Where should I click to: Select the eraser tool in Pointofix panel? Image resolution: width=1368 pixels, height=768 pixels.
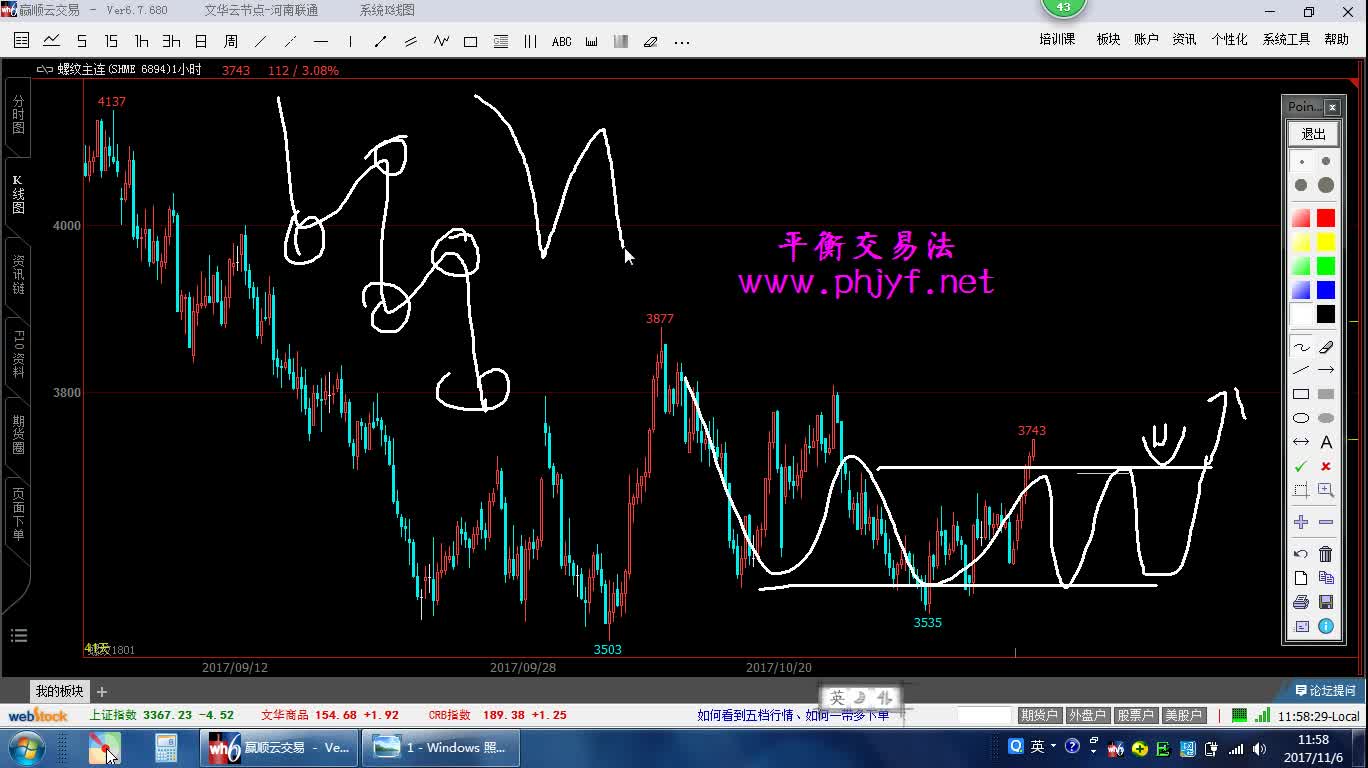click(1326, 348)
